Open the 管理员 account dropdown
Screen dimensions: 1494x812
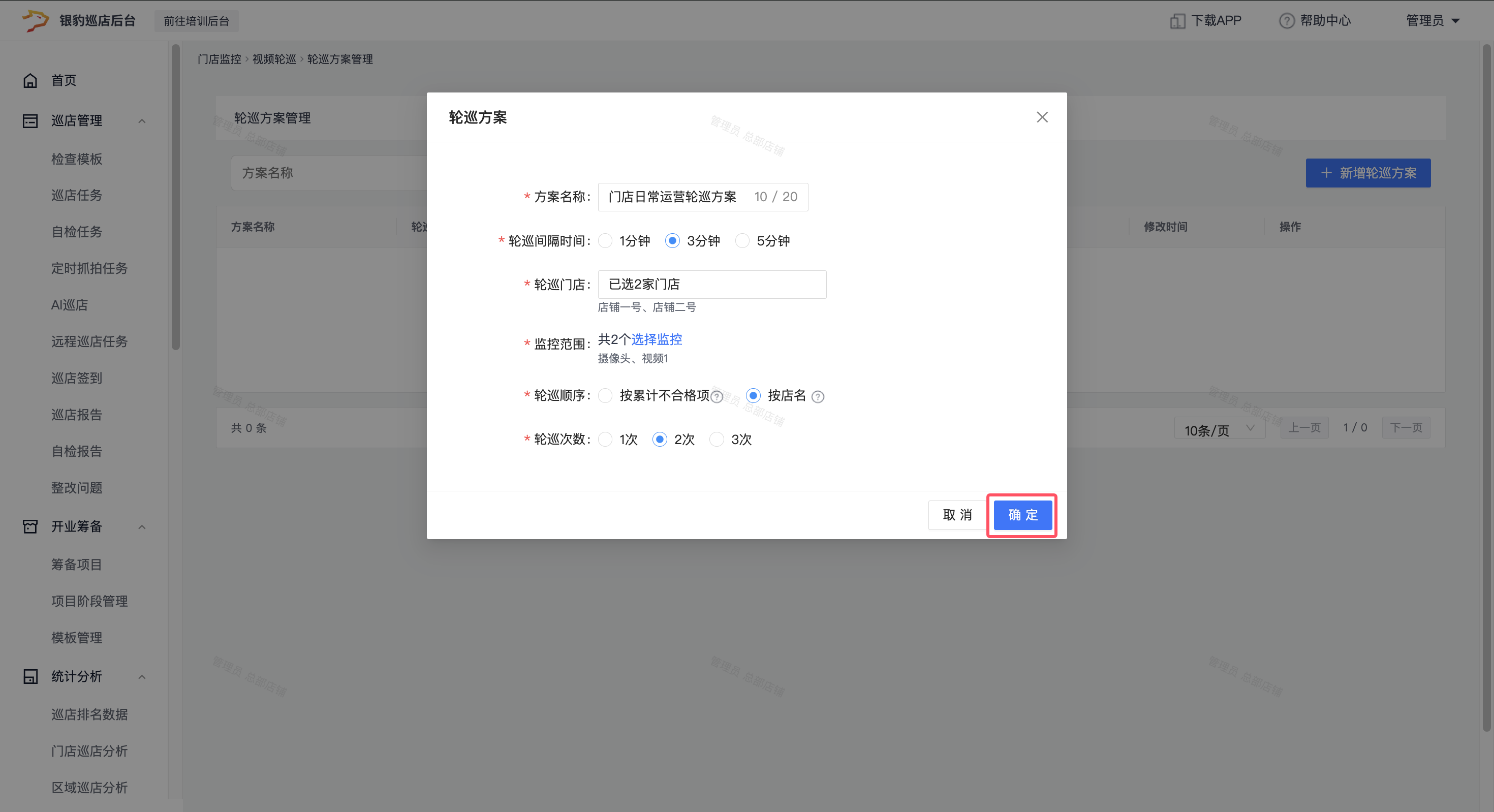(1433, 21)
